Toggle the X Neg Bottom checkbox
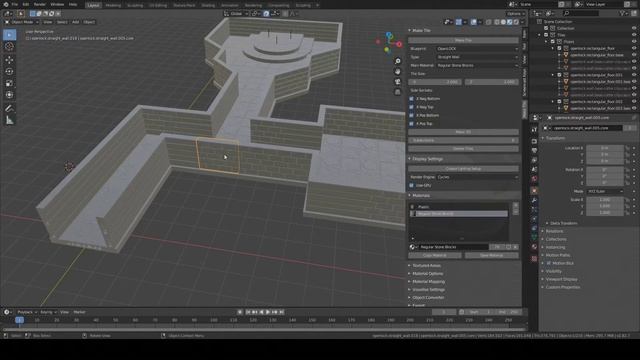Screen dimensions: 640x360 pyautogui.click(x=411, y=99)
